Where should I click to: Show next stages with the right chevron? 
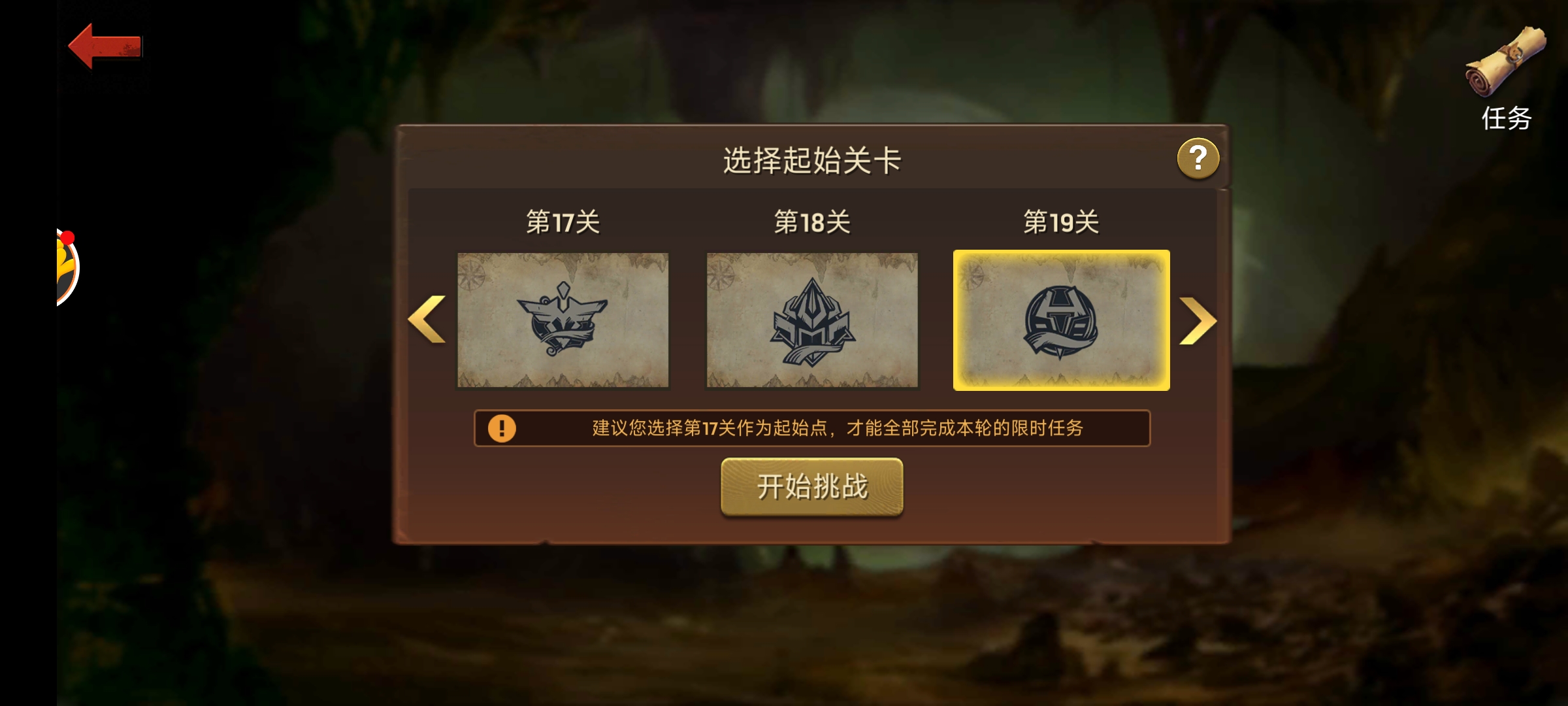[1198, 320]
